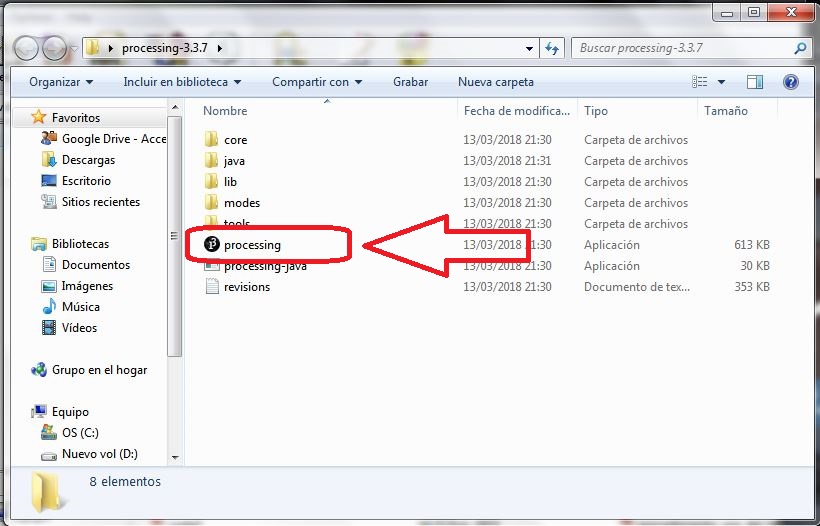The image size is (820, 526).
Task: Select the processing application icon
Action: click(211, 244)
